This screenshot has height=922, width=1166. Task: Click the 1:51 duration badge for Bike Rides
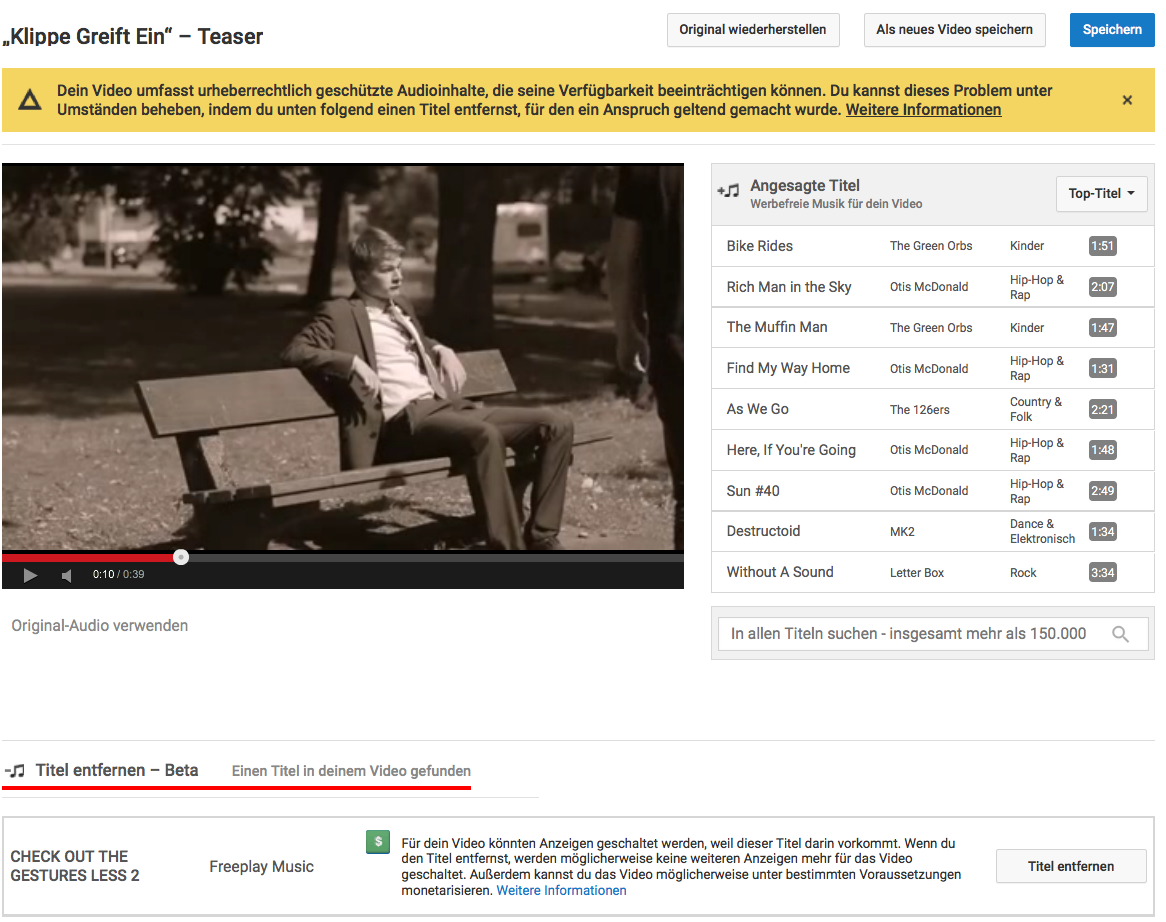1102,246
